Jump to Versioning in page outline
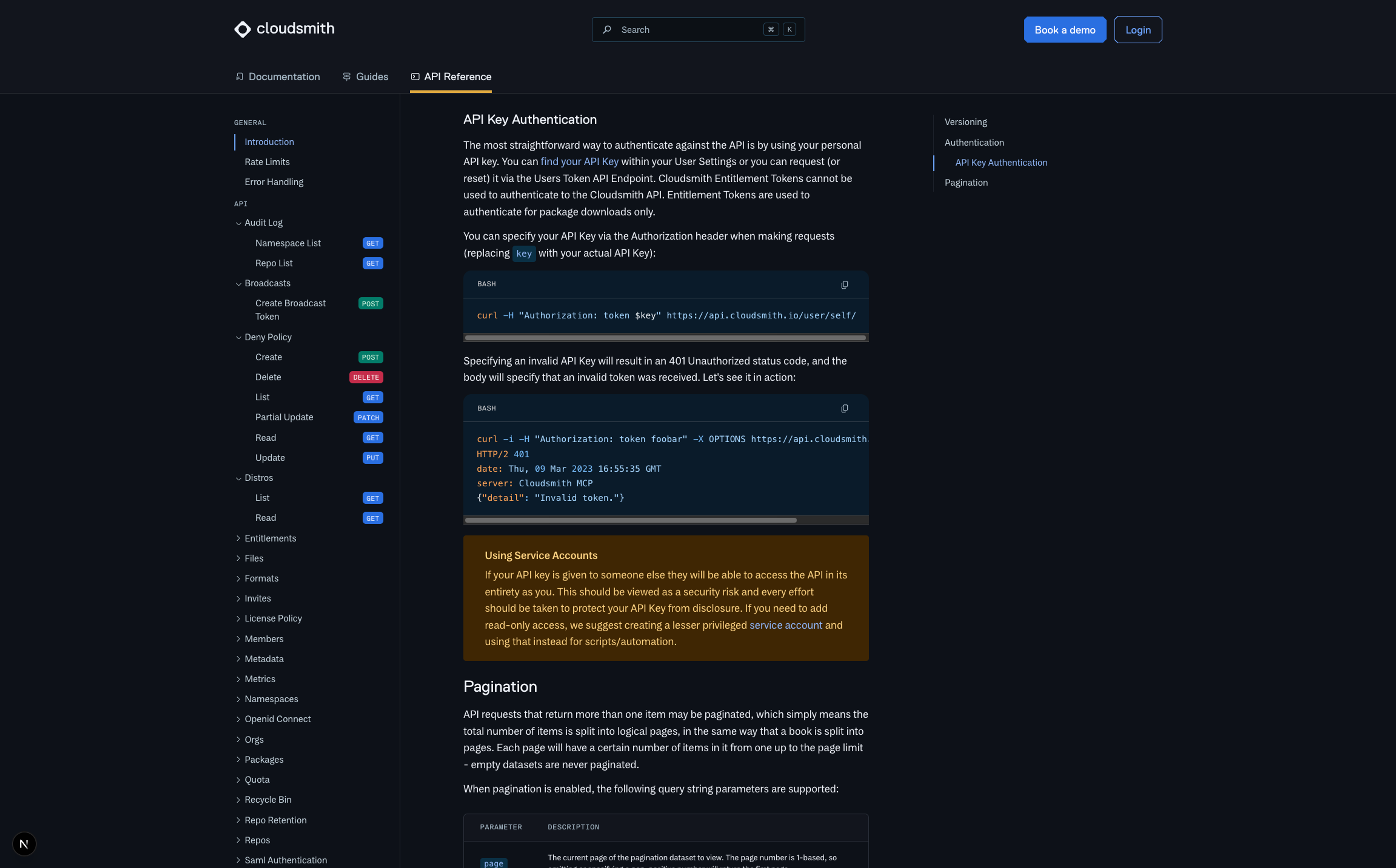Image resolution: width=1396 pixels, height=868 pixels. point(966,122)
